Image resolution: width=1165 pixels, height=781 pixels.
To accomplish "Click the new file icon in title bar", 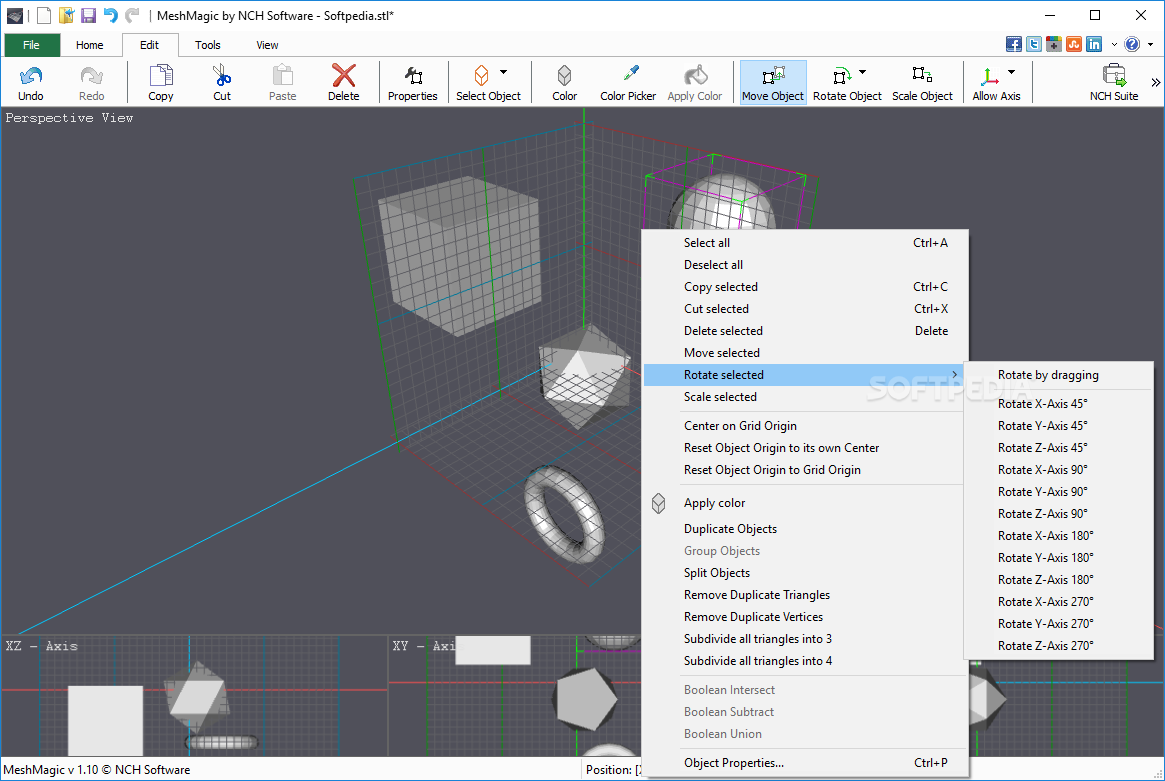I will (44, 15).
